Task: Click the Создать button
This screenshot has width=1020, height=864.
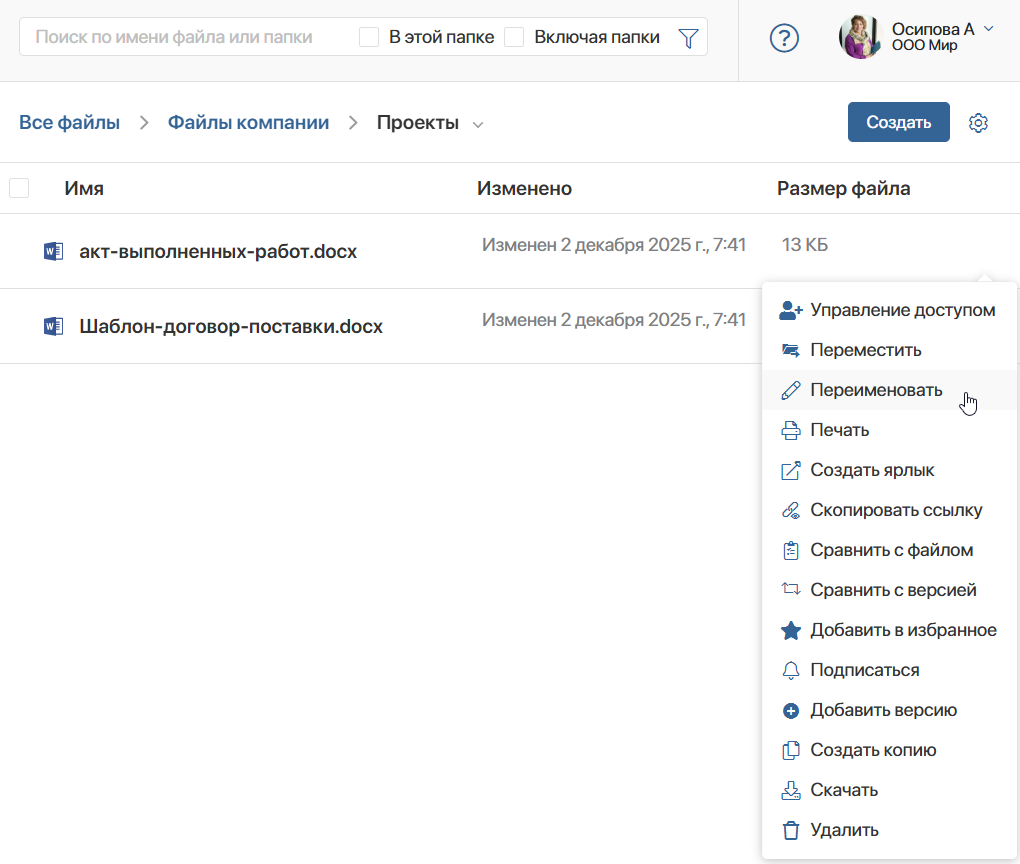Action: [x=898, y=122]
